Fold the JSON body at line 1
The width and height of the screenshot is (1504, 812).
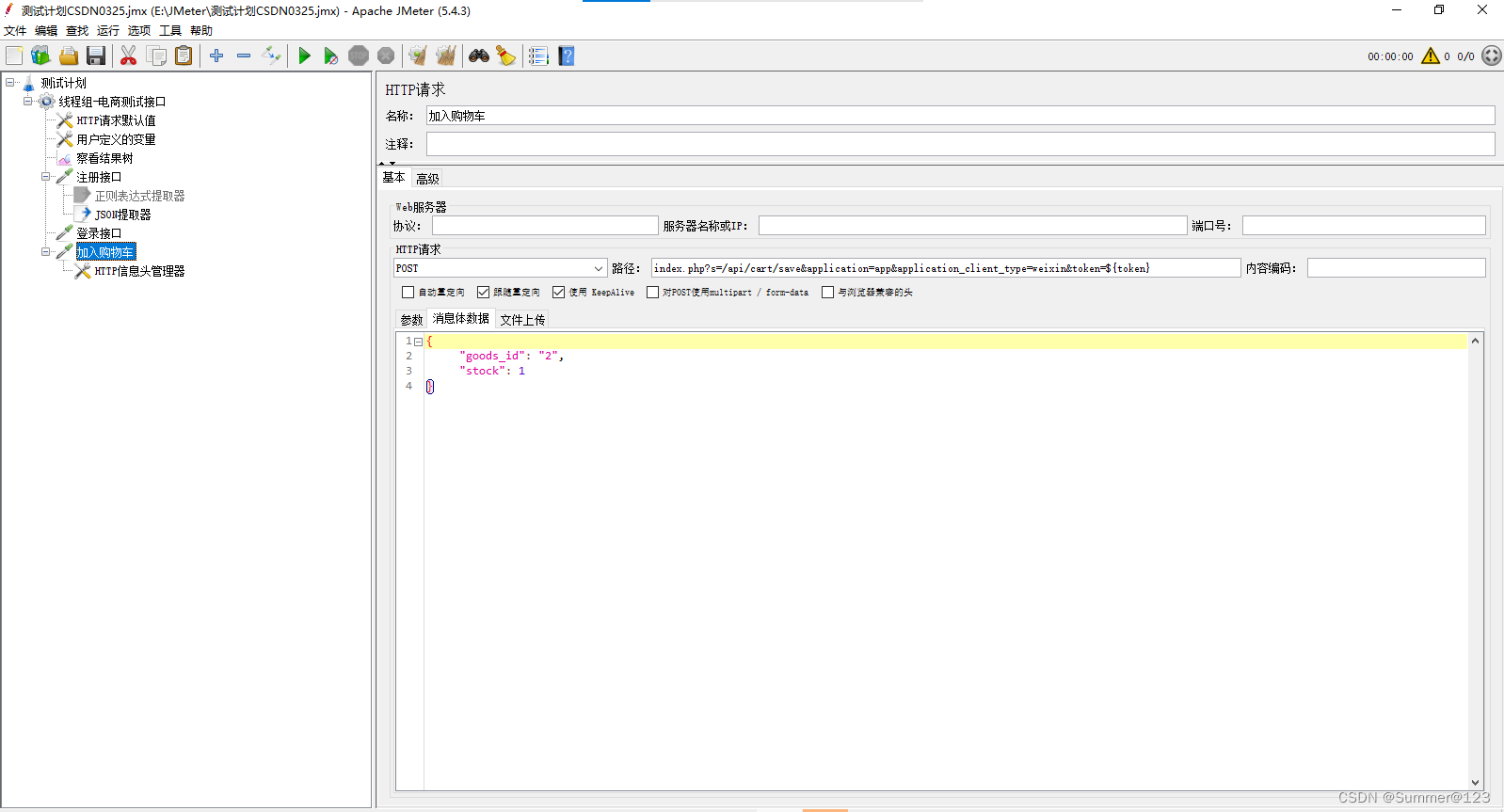tap(419, 342)
